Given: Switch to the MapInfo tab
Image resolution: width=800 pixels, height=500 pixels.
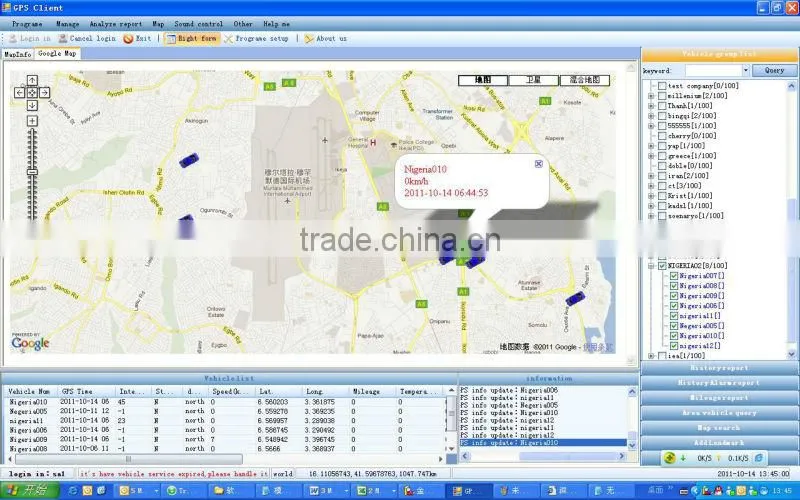Looking at the screenshot, I should tap(18, 54).
